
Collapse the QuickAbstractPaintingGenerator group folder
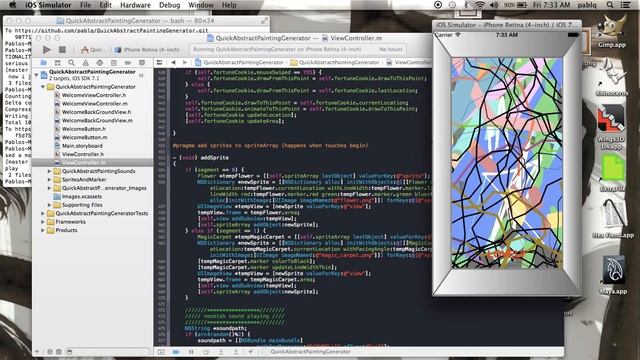coord(43,87)
